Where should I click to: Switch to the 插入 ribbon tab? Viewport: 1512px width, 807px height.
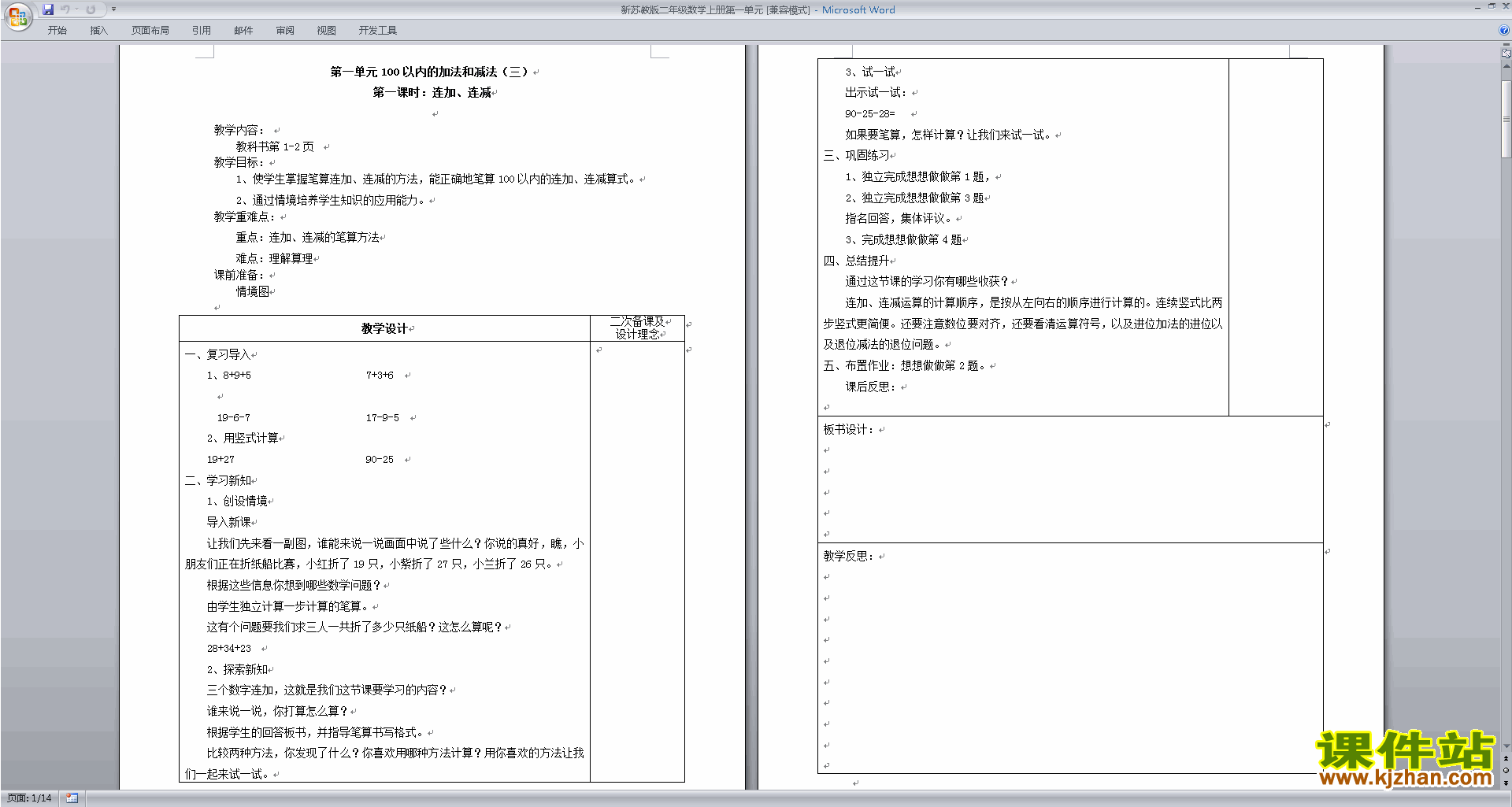(x=98, y=30)
